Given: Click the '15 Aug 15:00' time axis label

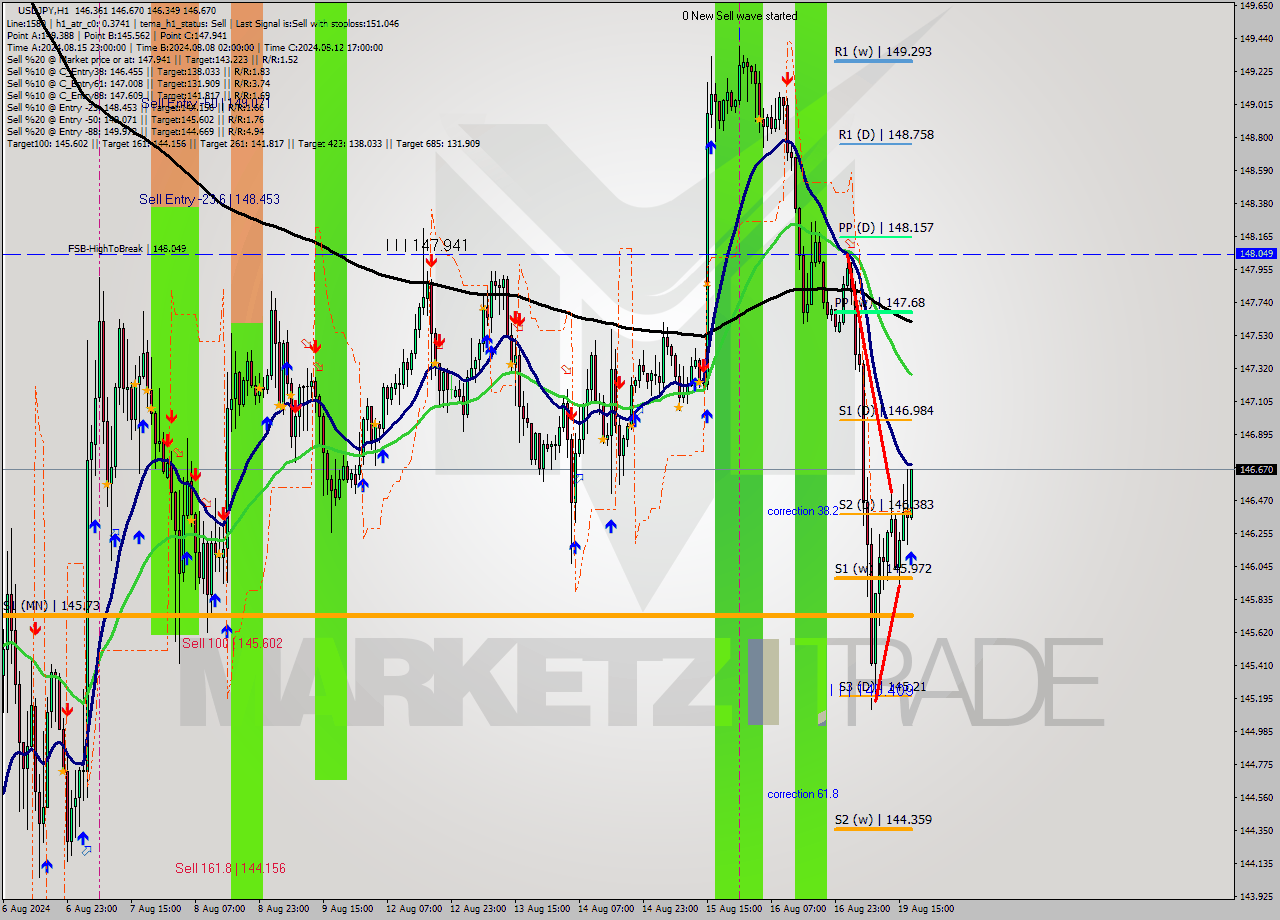Looking at the screenshot, I should coord(735,909).
